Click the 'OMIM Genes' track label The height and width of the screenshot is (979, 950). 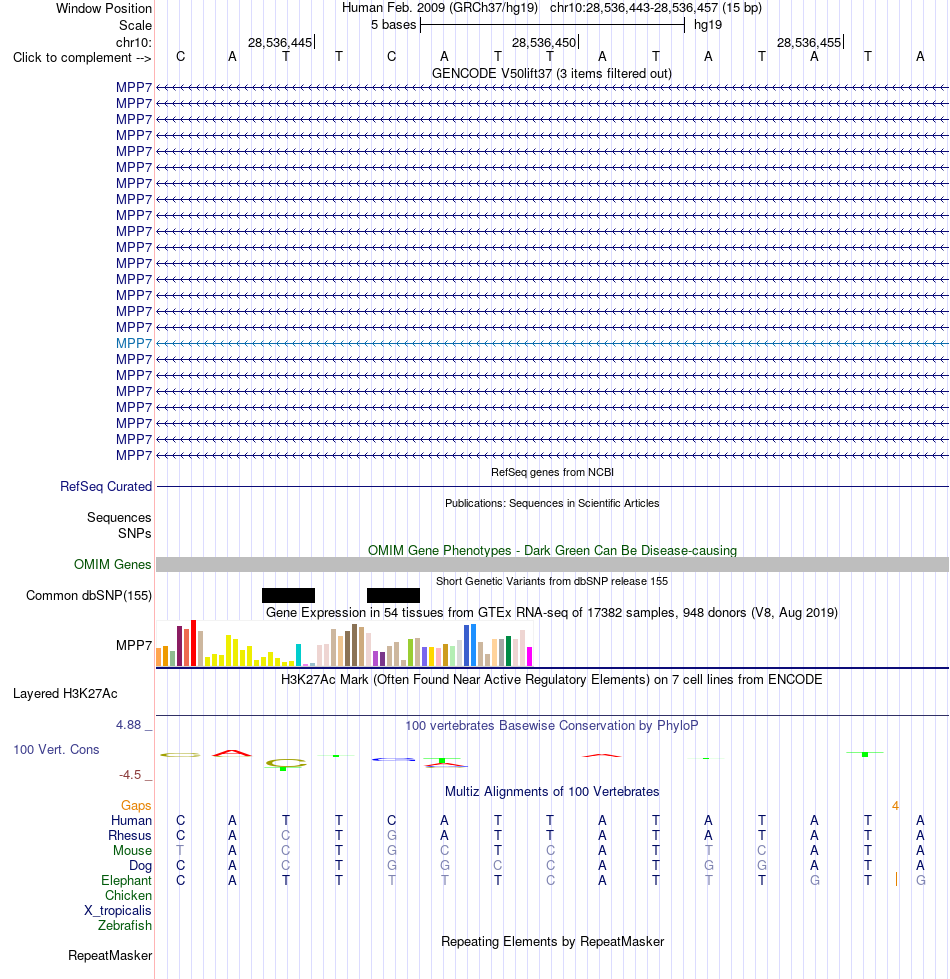click(112, 564)
